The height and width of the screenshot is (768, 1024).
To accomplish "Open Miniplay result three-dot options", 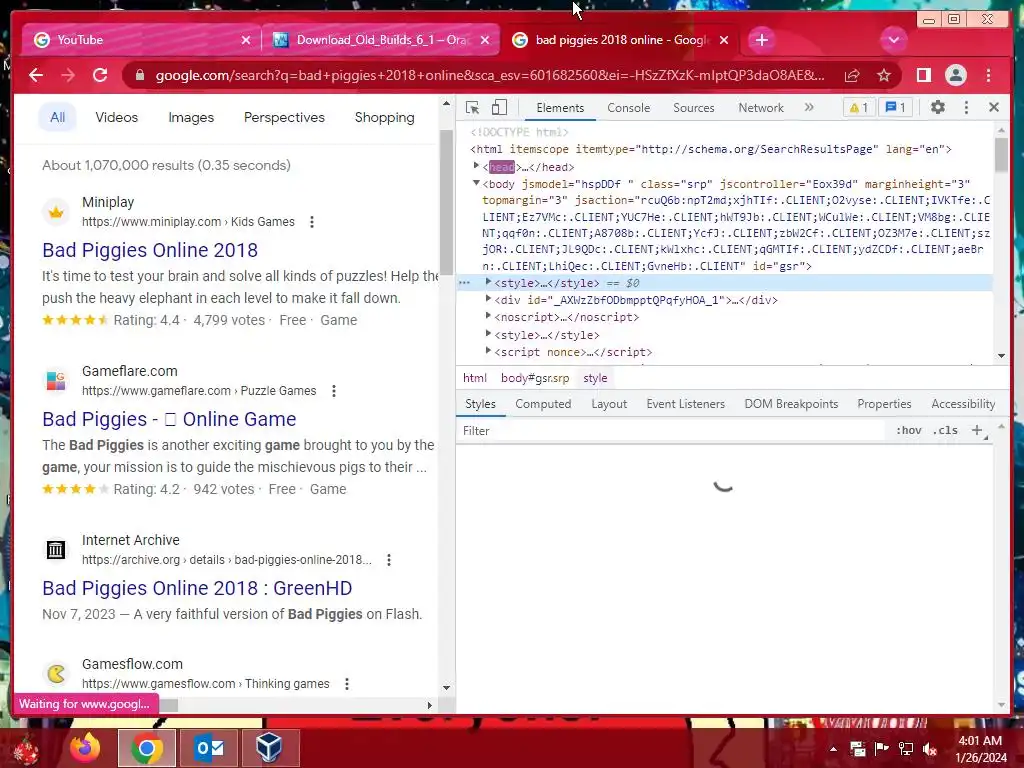I will (x=312, y=222).
